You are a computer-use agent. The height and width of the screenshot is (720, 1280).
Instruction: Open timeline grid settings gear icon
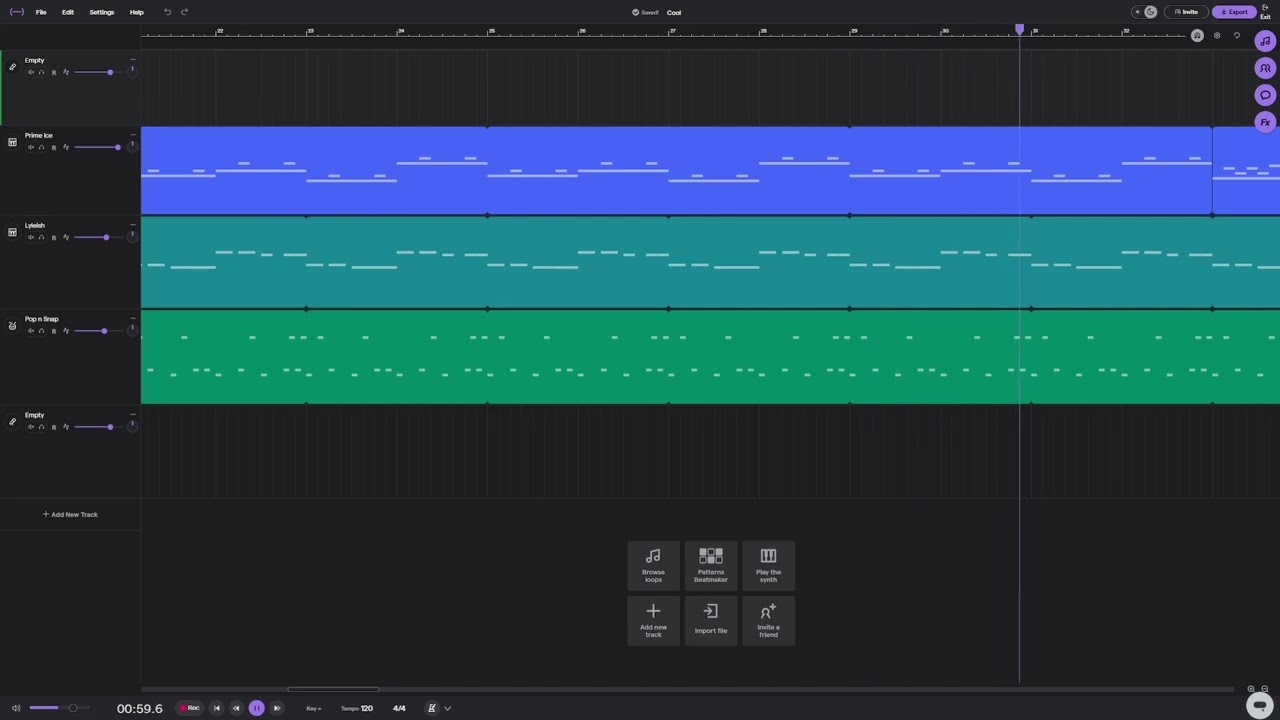(x=1217, y=35)
